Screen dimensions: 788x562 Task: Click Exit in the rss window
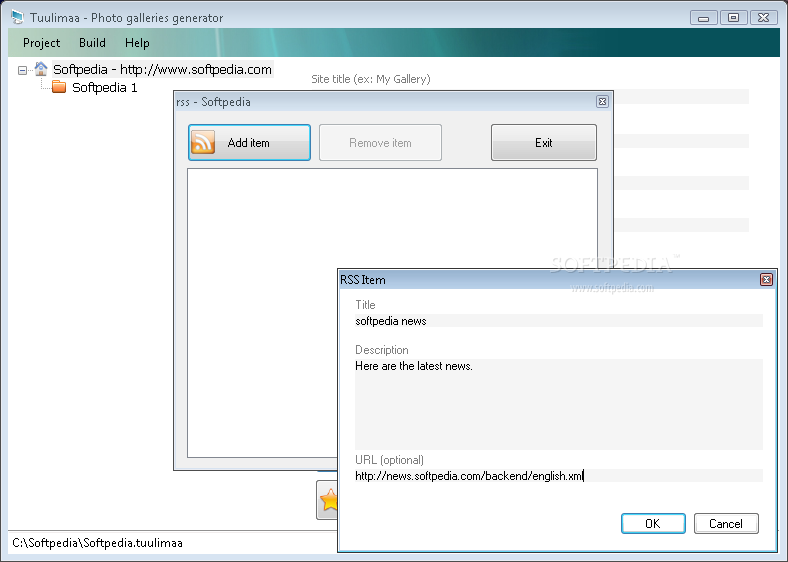(544, 143)
